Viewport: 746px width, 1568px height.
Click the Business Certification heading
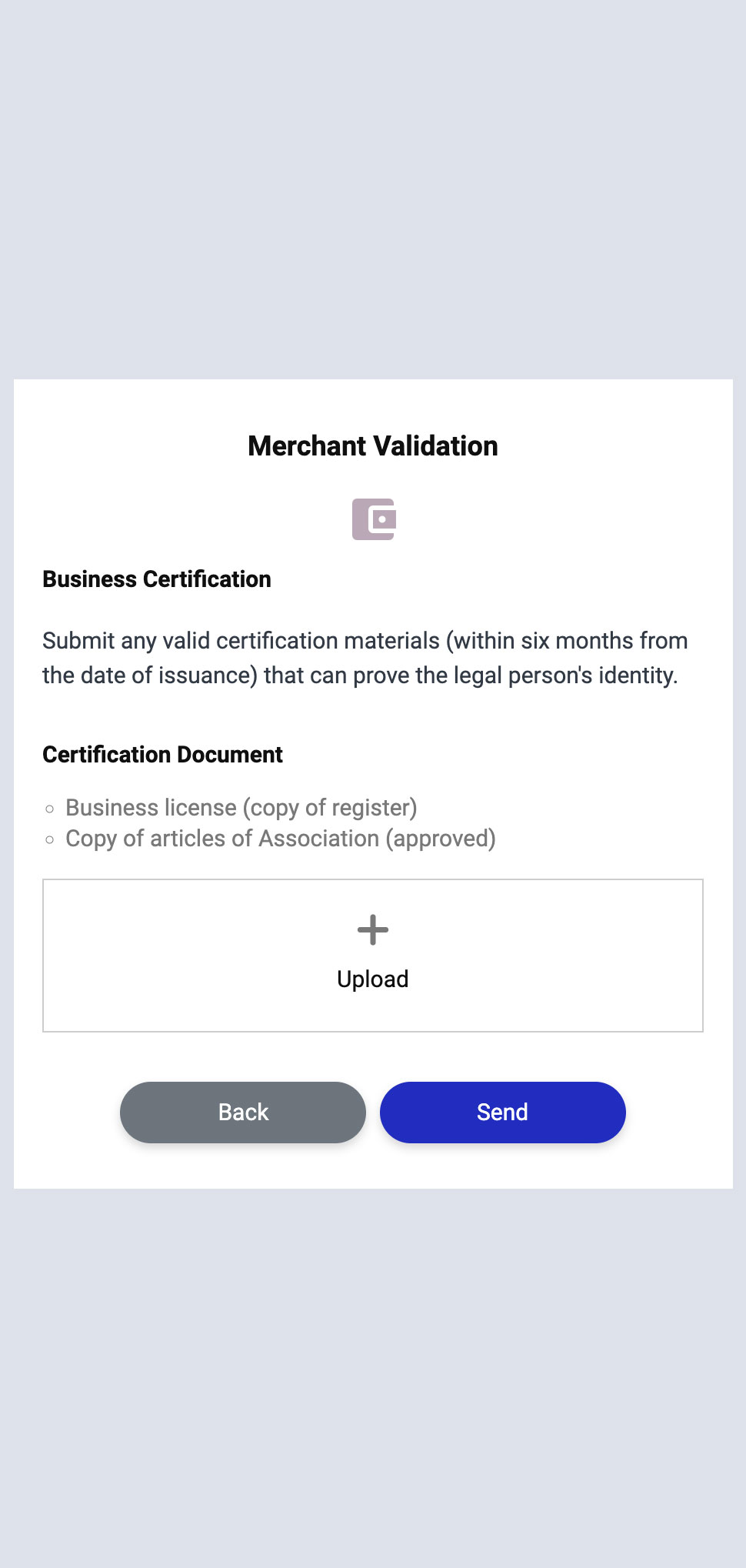click(157, 579)
